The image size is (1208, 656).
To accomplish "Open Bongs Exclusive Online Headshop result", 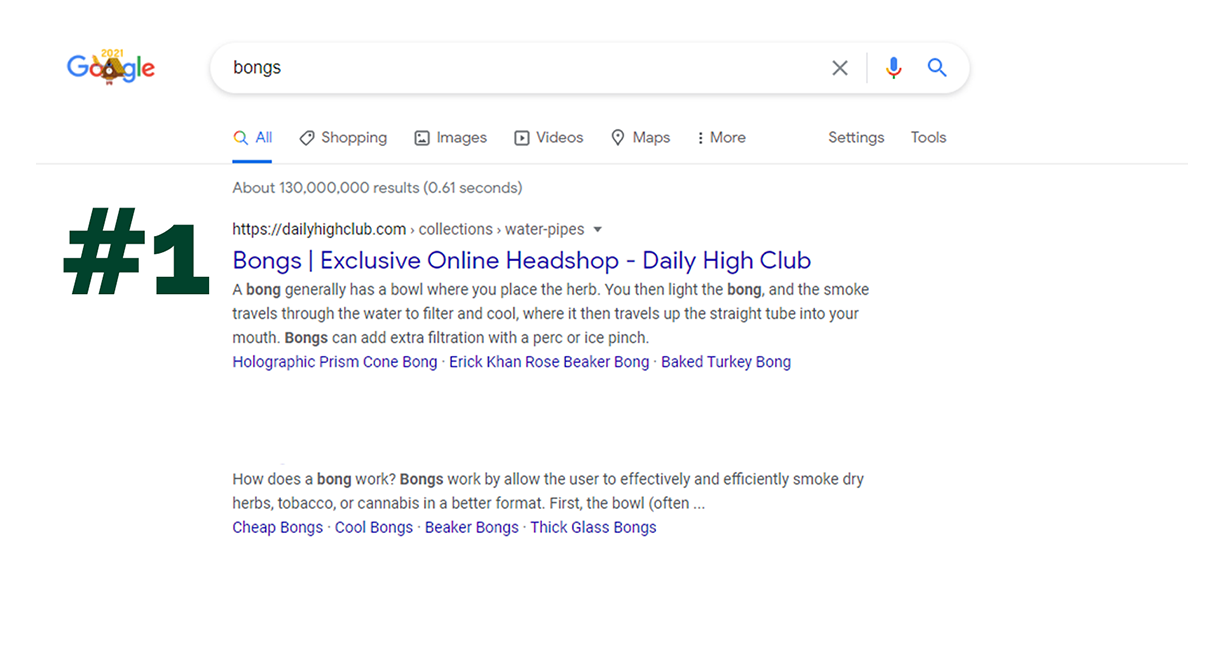I will (x=522, y=261).
